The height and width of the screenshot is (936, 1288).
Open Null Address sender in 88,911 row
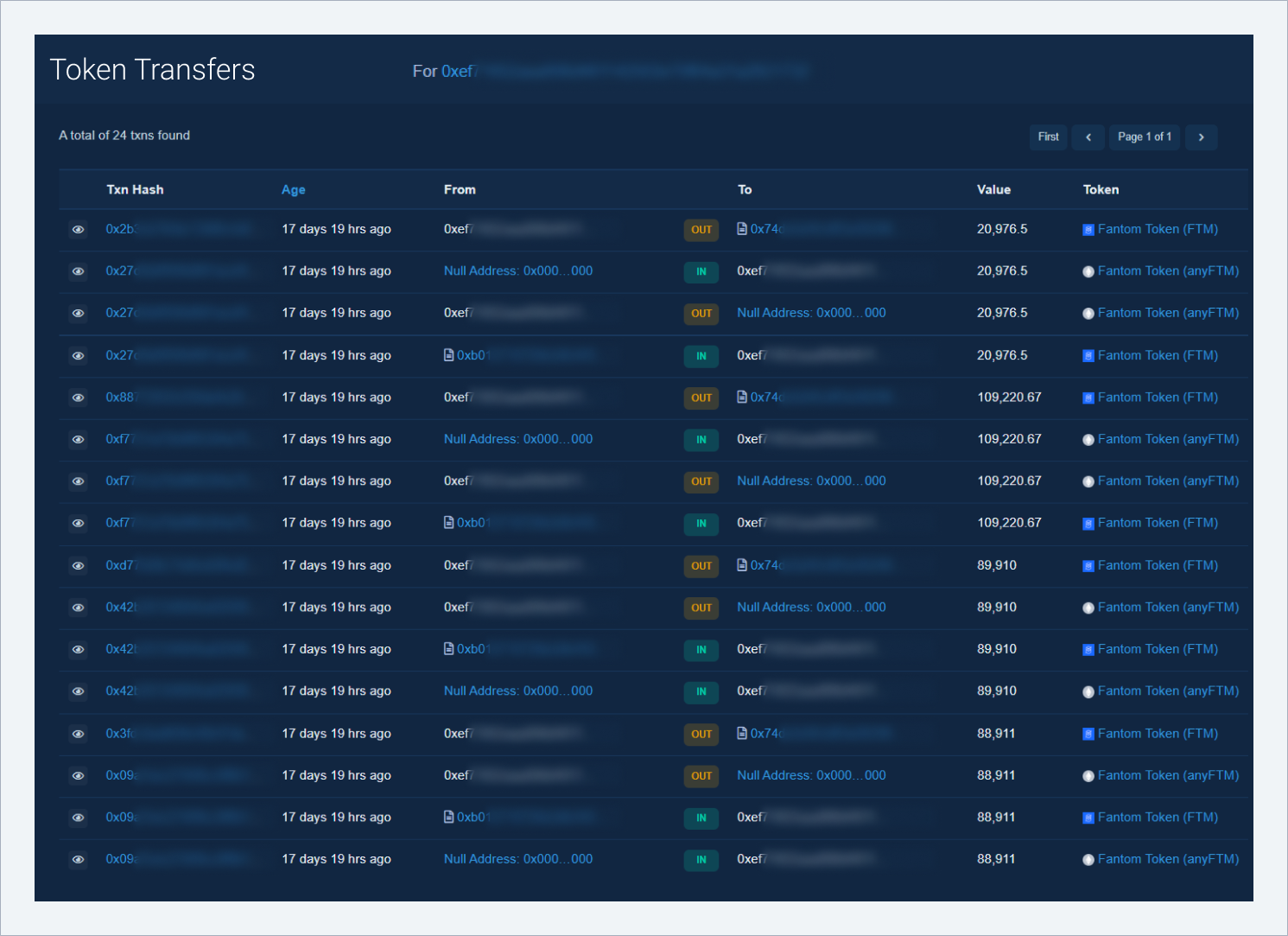coord(518,859)
